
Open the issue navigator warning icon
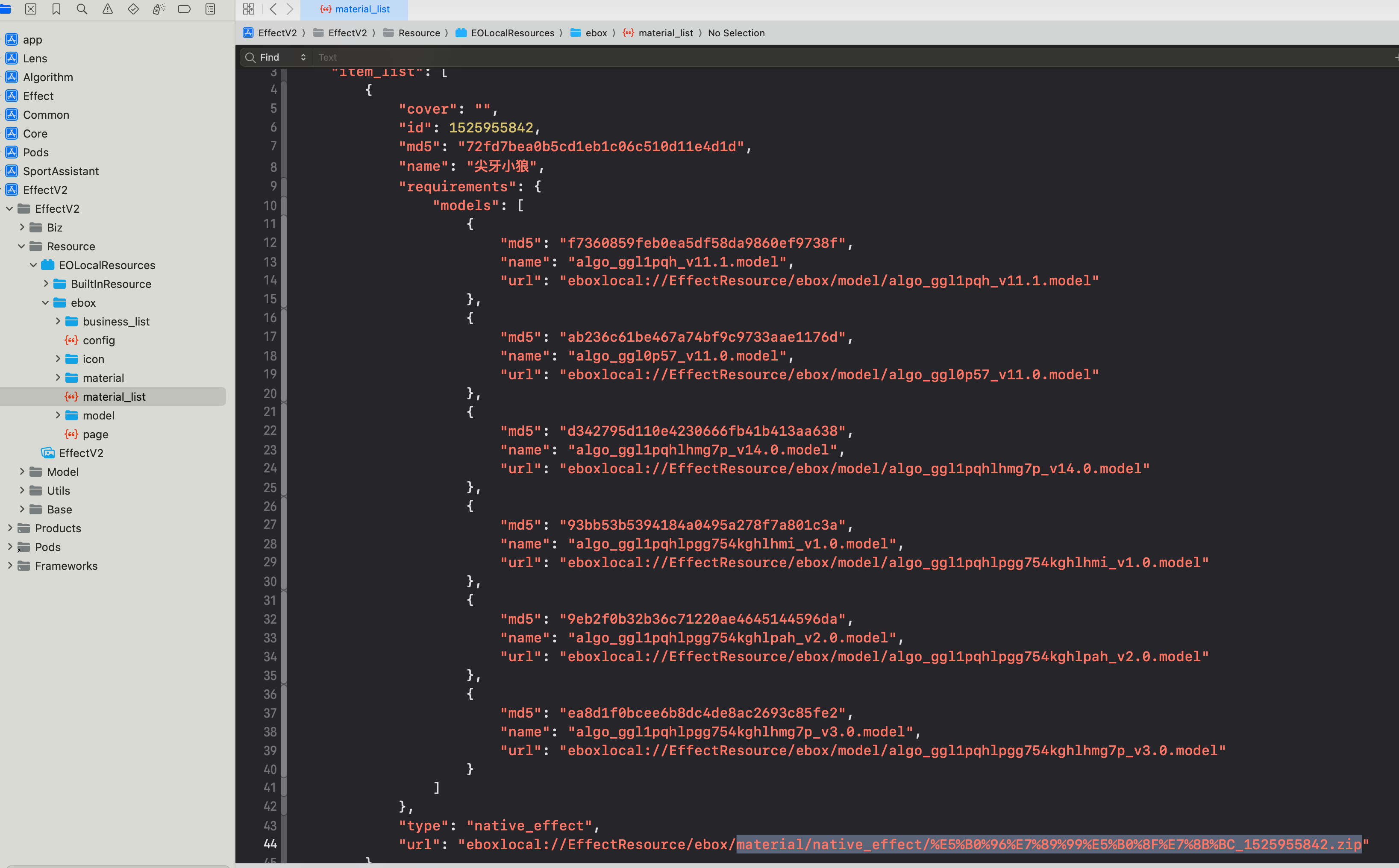(107, 9)
